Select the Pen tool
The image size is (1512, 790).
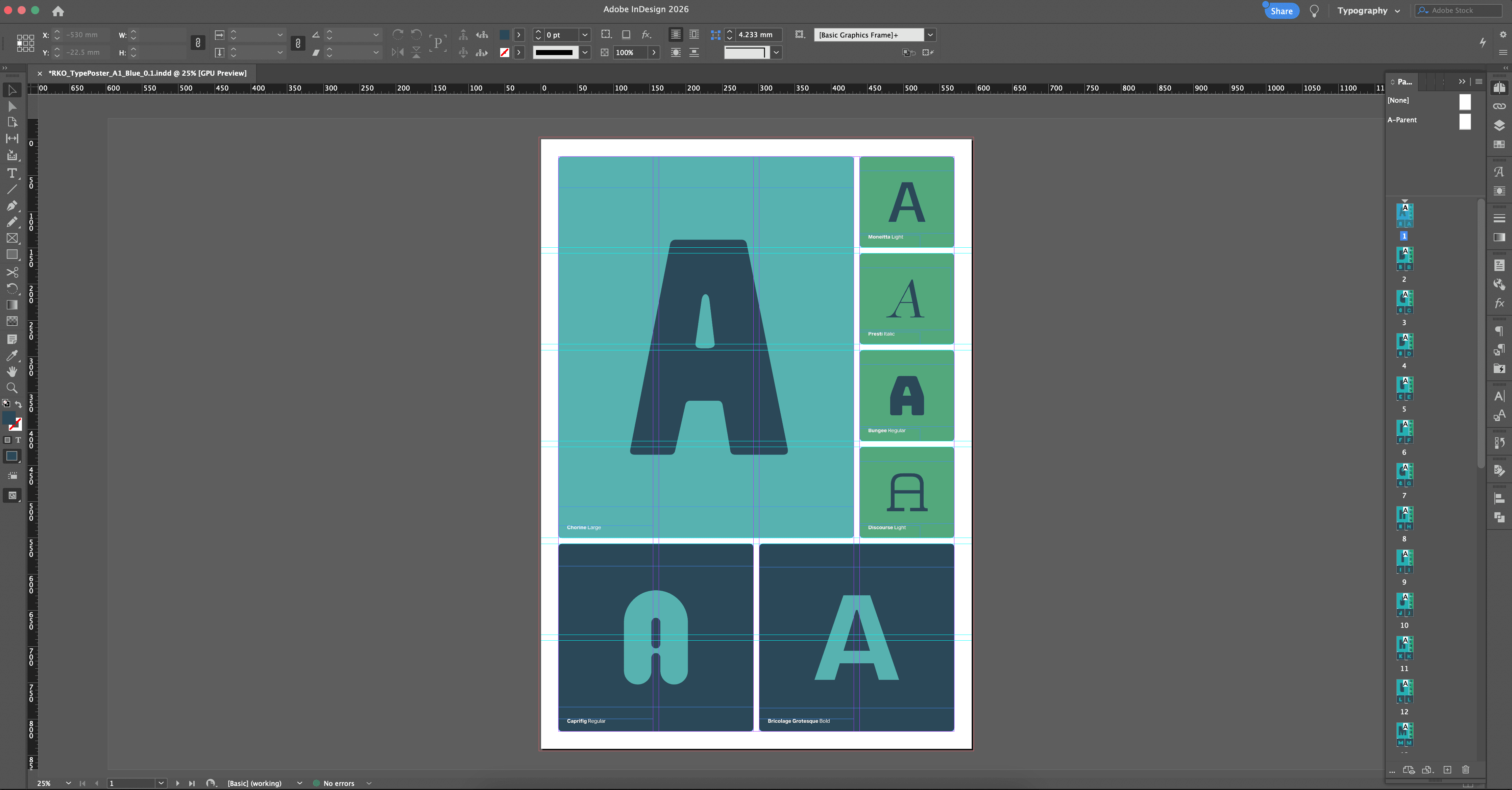point(12,205)
